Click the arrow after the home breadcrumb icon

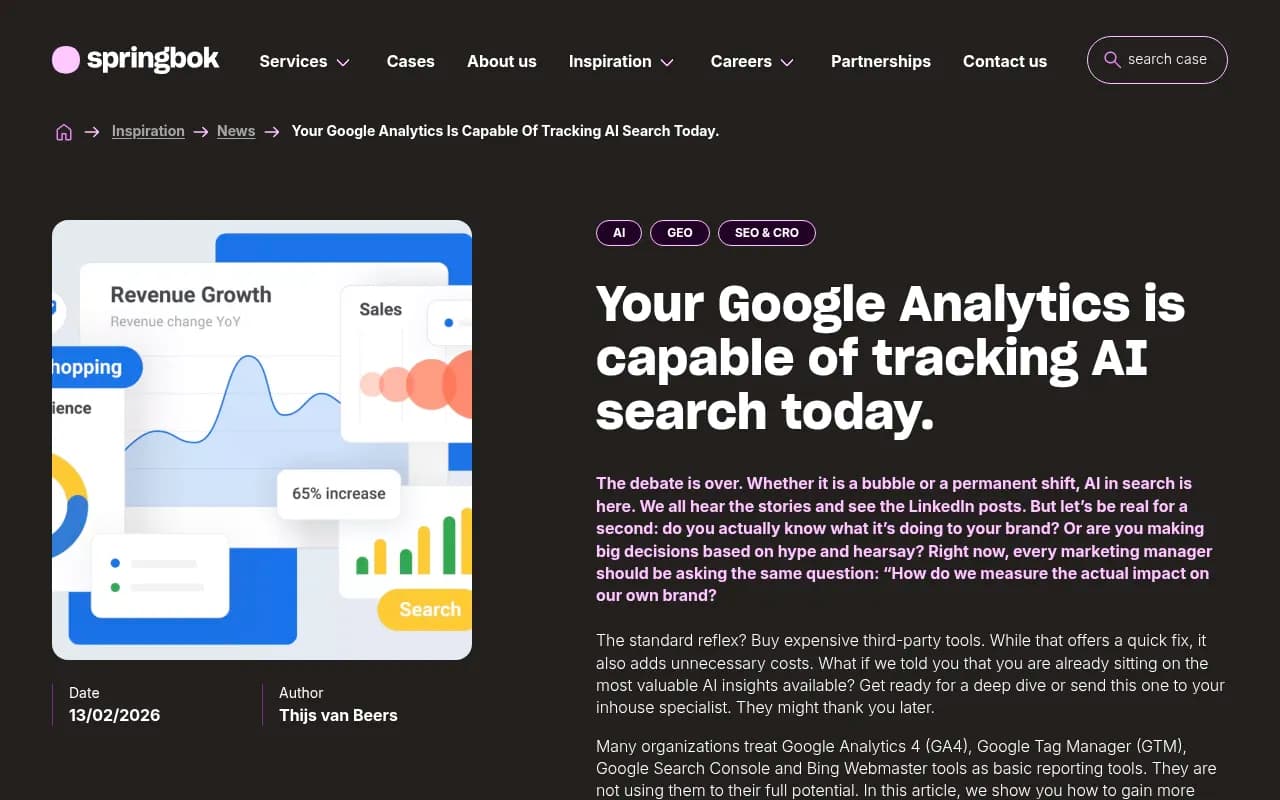(92, 131)
